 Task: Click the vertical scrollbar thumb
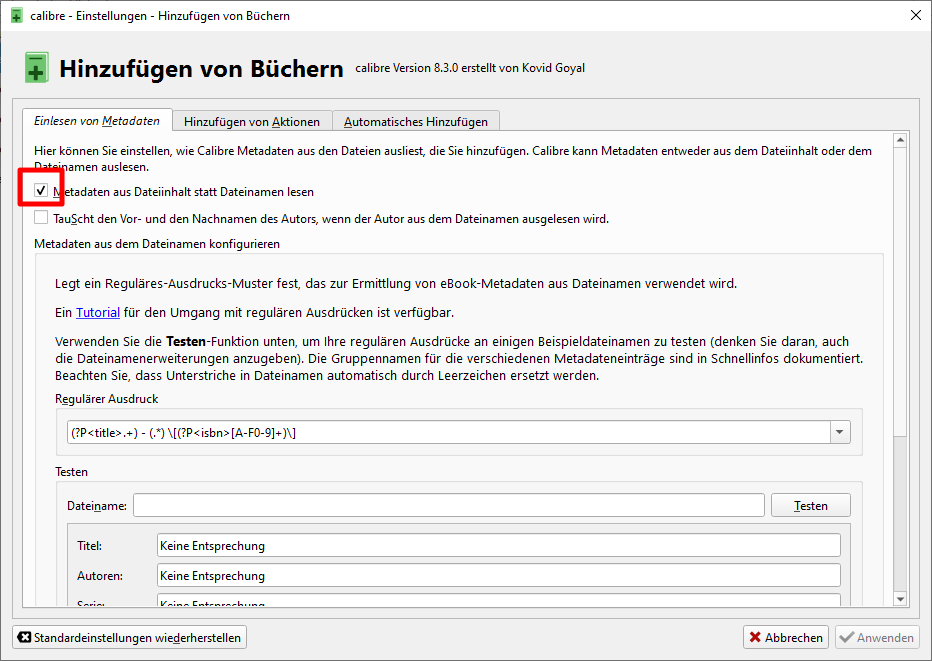coord(900,291)
